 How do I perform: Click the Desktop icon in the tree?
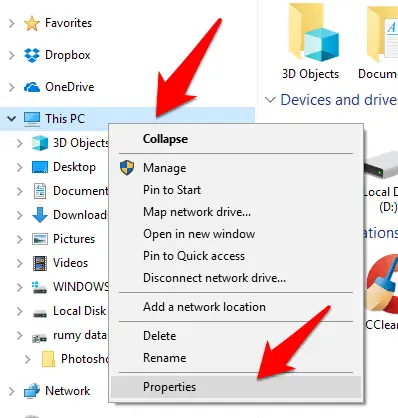coord(40,167)
